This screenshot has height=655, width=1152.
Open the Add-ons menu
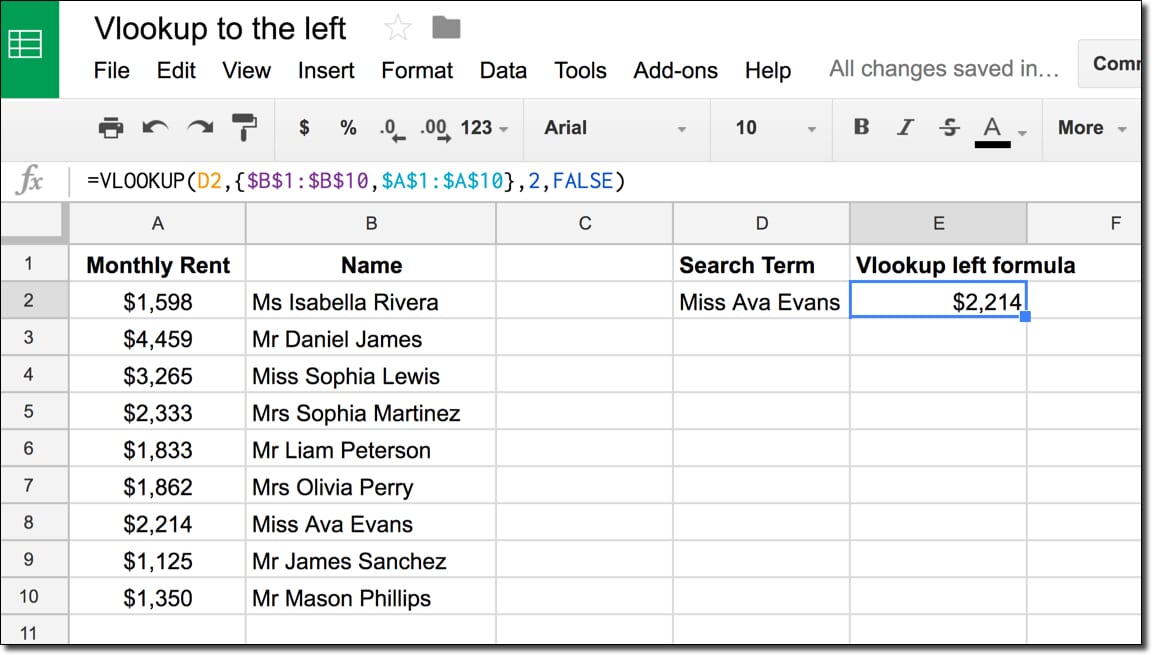(675, 70)
